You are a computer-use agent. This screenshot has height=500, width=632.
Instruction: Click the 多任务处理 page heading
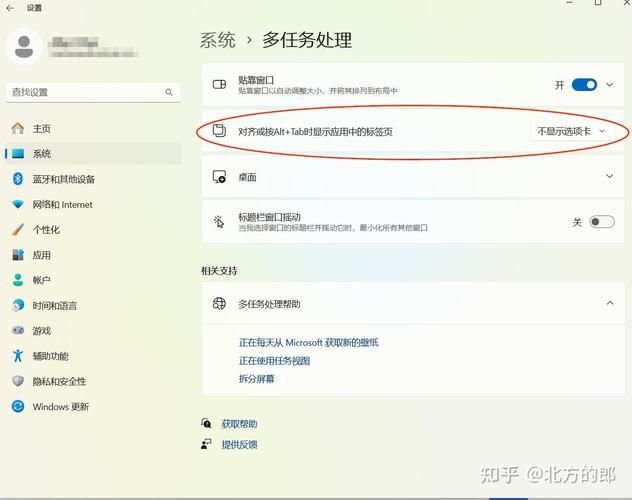(x=307, y=40)
